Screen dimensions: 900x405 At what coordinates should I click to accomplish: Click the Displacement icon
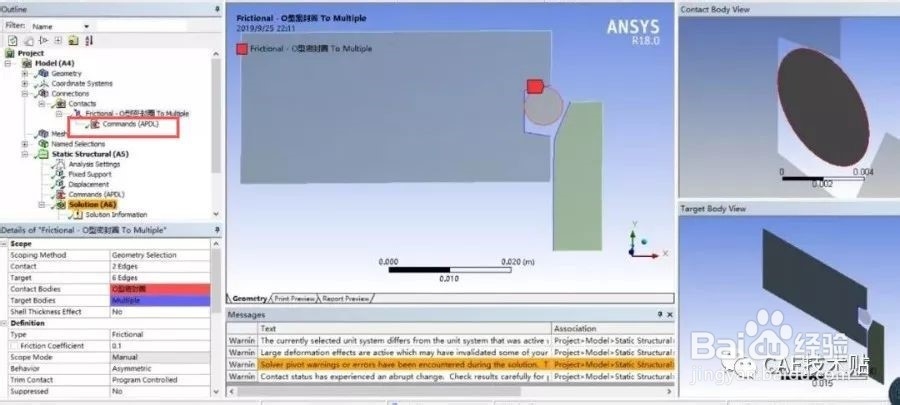(59, 185)
